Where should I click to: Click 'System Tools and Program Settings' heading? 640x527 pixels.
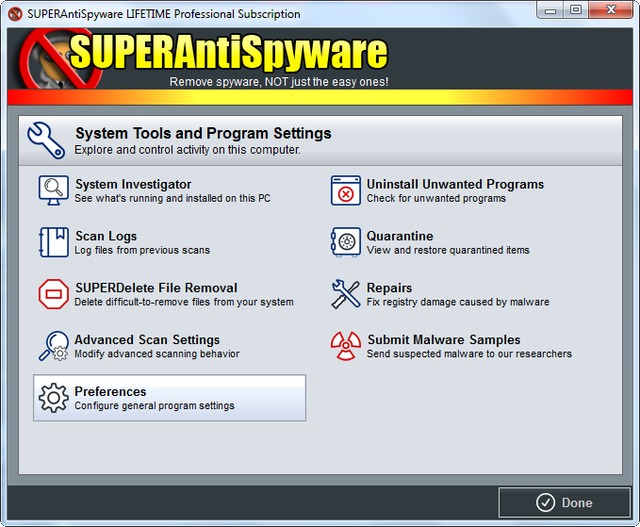[203, 133]
